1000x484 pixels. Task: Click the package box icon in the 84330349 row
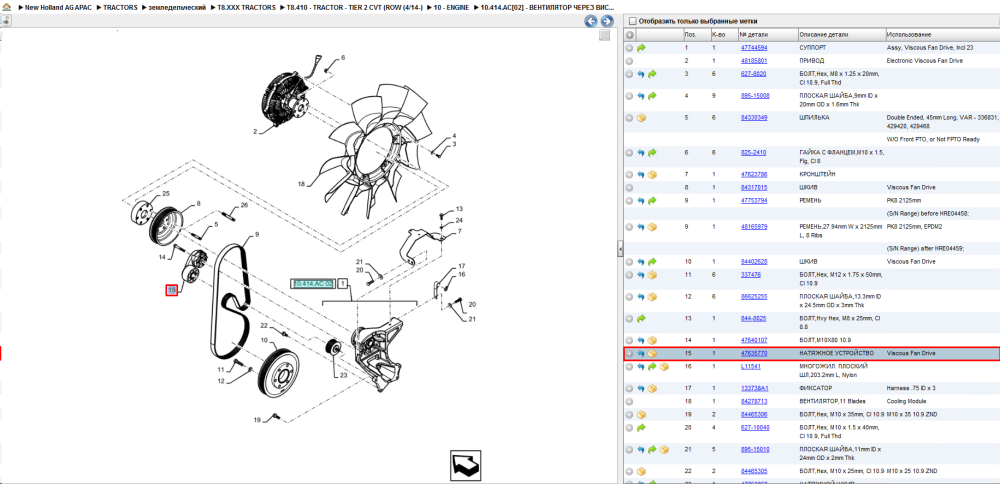(642, 118)
